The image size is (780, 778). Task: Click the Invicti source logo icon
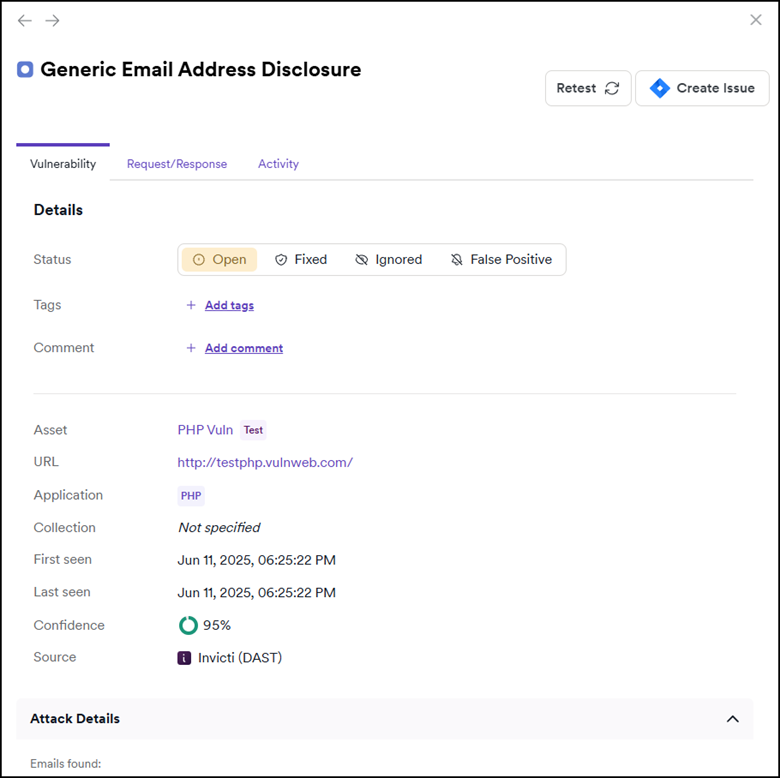pos(184,658)
